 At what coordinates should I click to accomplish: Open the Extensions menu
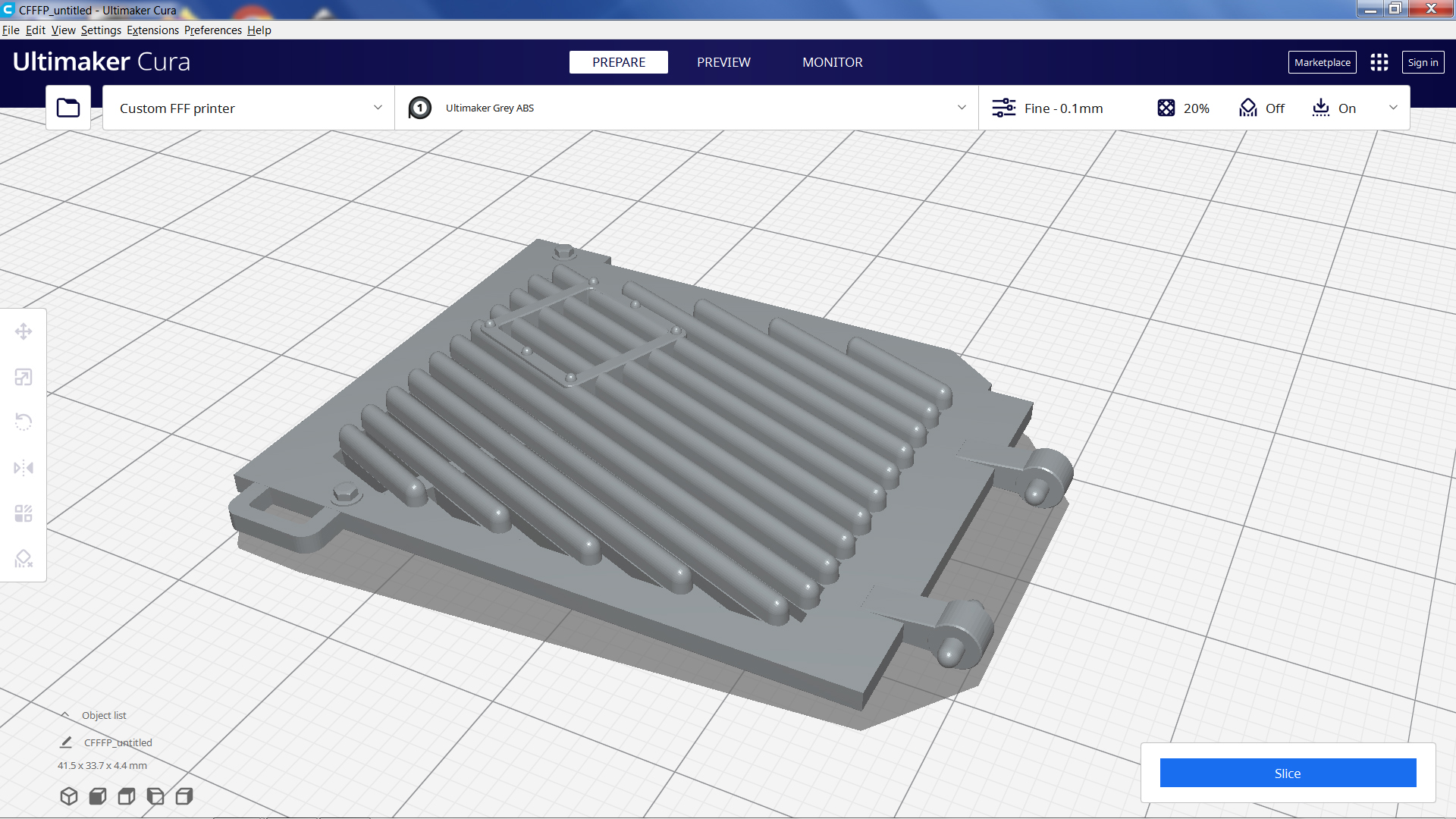click(x=152, y=30)
